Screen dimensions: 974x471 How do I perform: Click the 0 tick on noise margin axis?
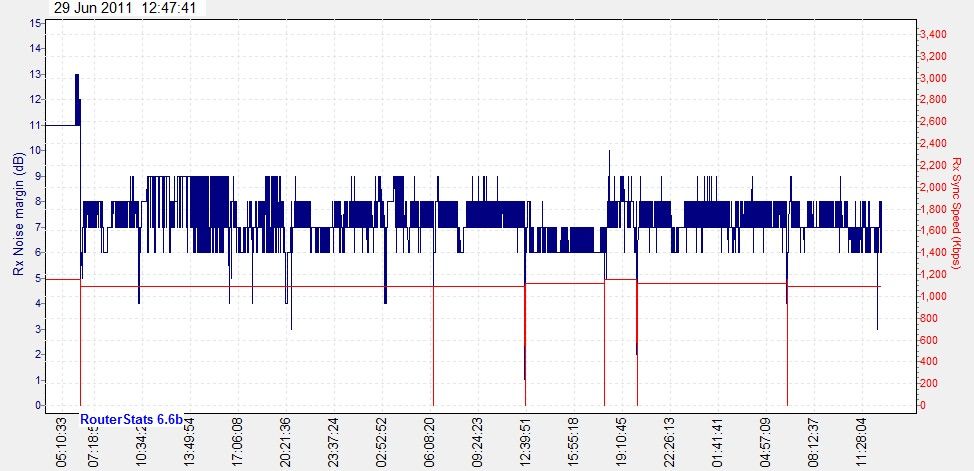coord(38,406)
